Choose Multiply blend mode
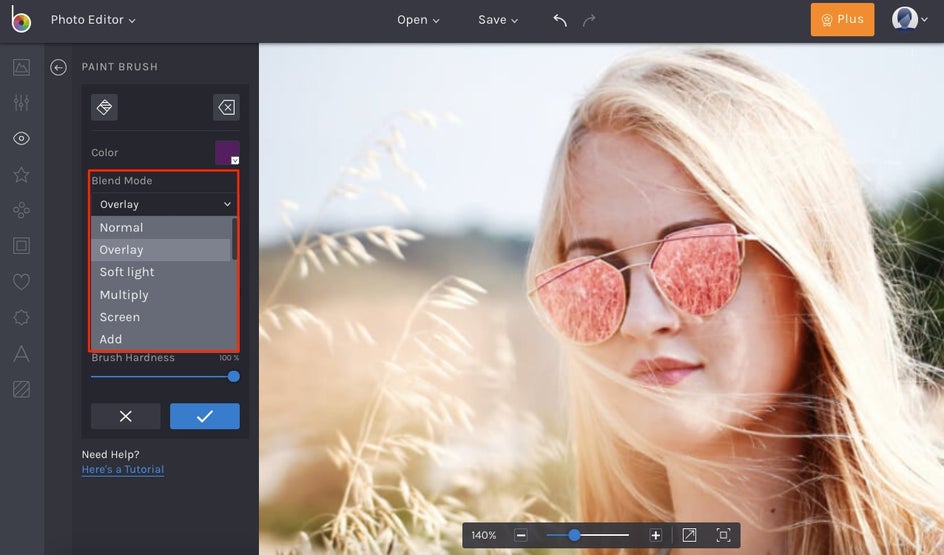This screenshot has height=555, width=944. click(x=161, y=295)
